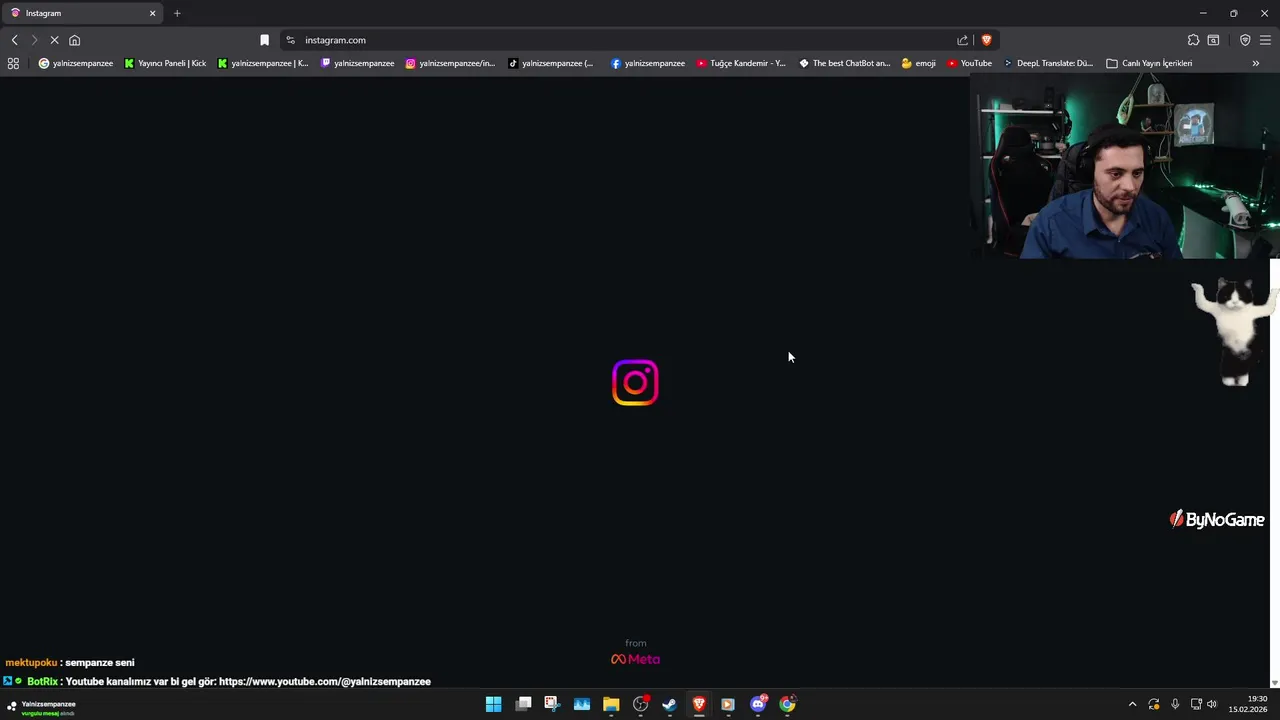This screenshot has width=1280, height=720.
Task: Open Tuğçe Kandemir YouTube bookmark
Action: click(x=741, y=63)
